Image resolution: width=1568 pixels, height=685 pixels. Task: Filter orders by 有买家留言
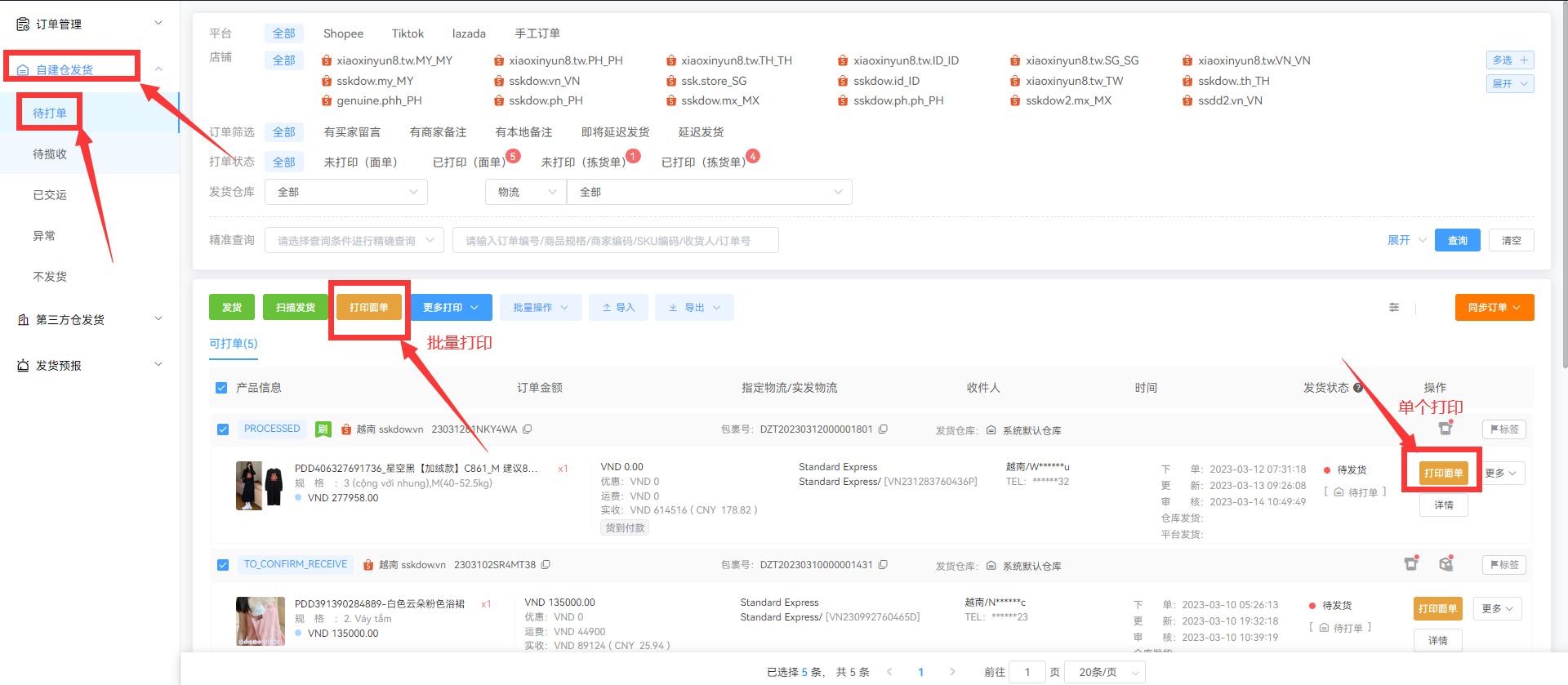pyautogui.click(x=352, y=131)
